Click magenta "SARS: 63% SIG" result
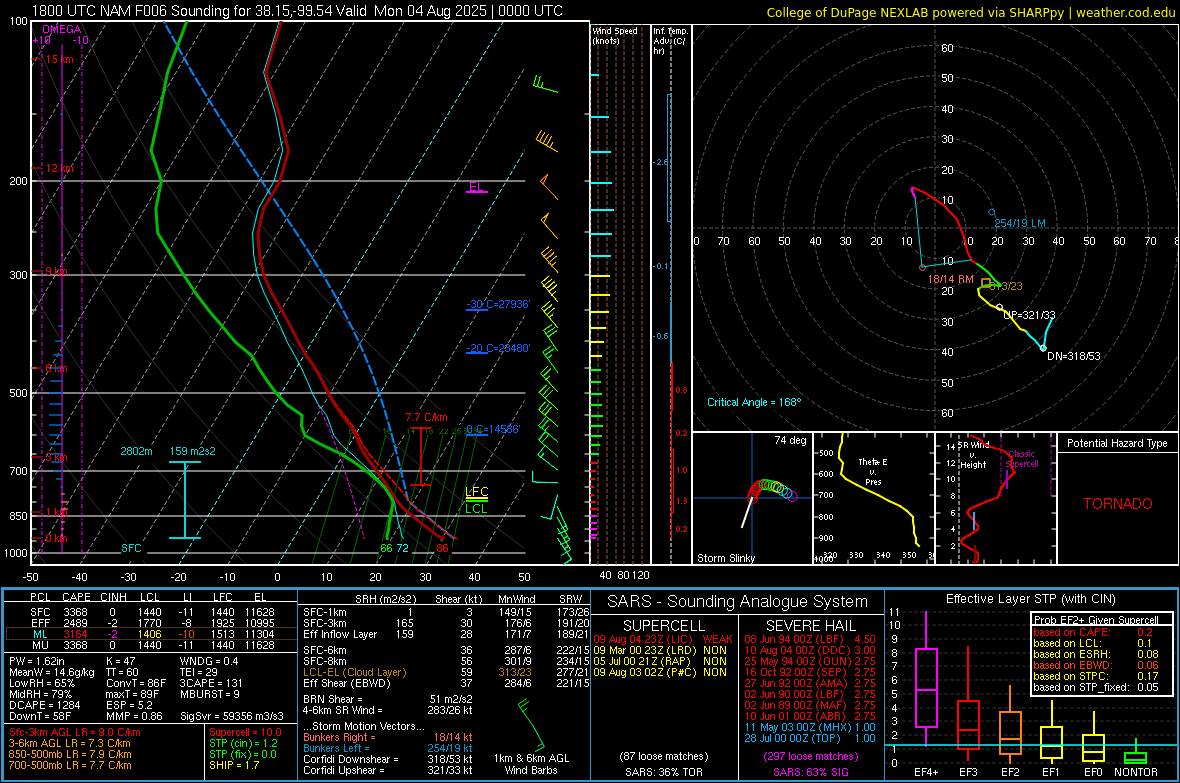1180x783 pixels. coord(810,772)
